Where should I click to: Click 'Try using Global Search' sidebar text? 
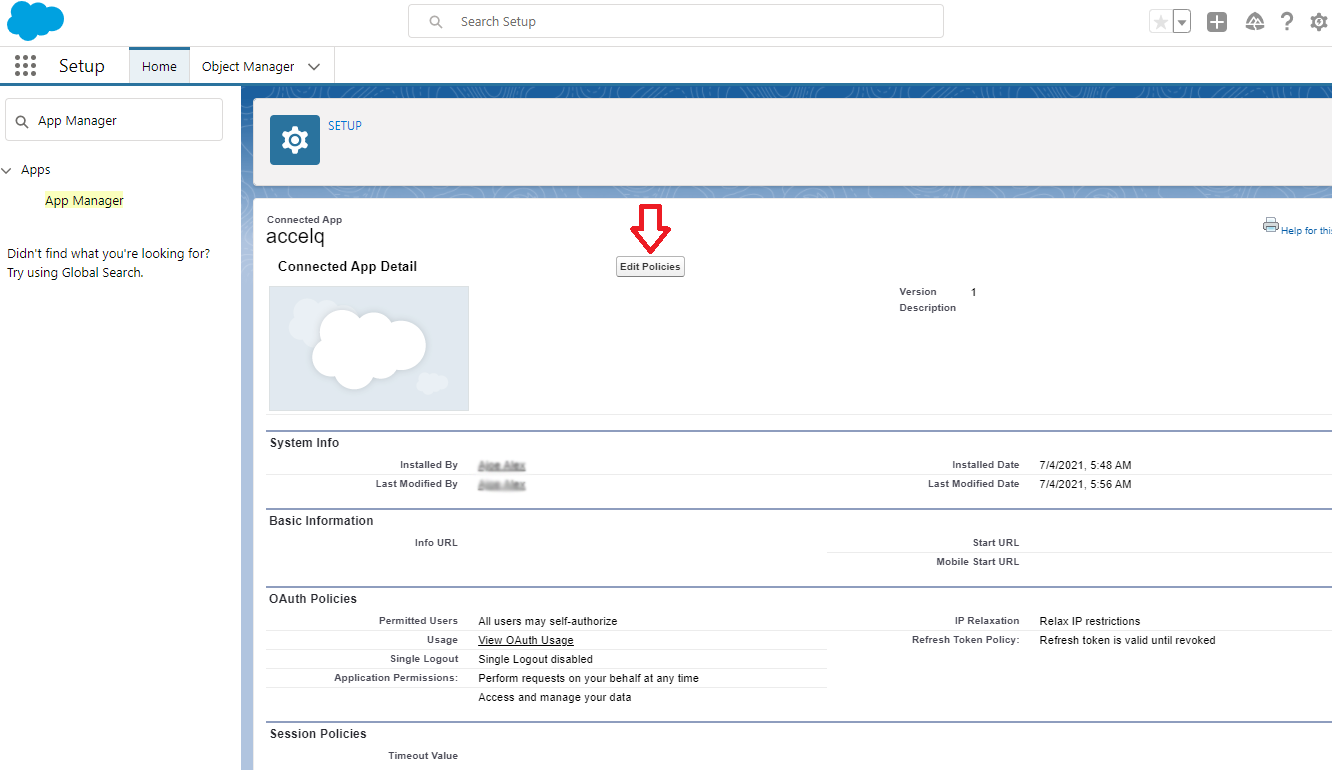(x=75, y=273)
